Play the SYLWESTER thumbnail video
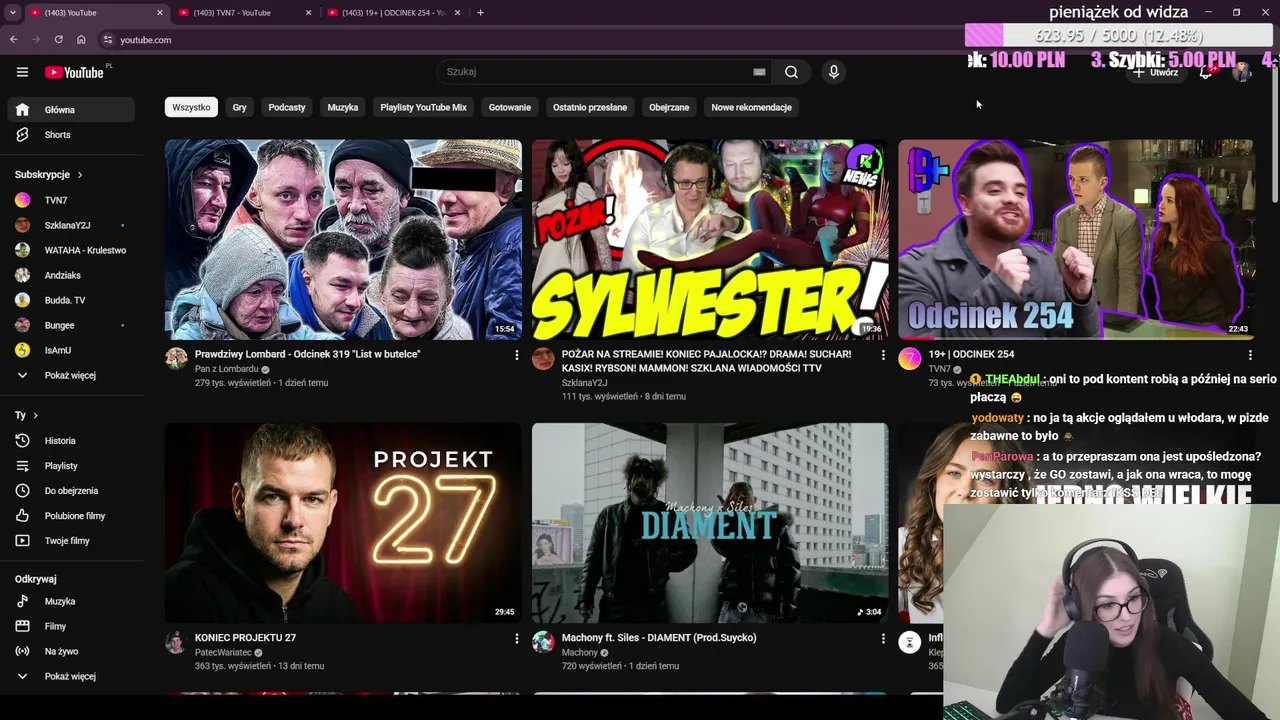Viewport: 1280px width, 720px height. pos(710,240)
